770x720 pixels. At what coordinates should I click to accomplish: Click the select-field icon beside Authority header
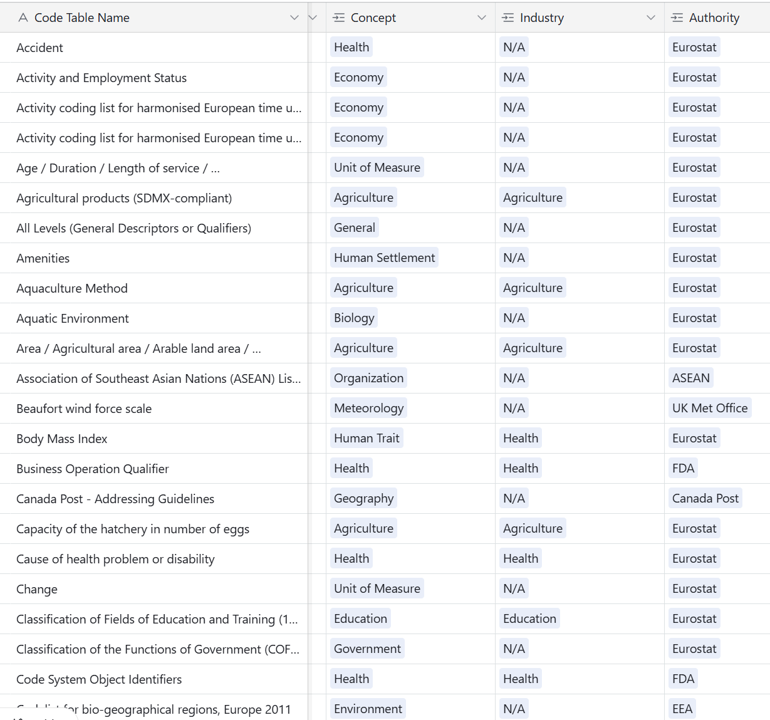pyautogui.click(x=677, y=18)
